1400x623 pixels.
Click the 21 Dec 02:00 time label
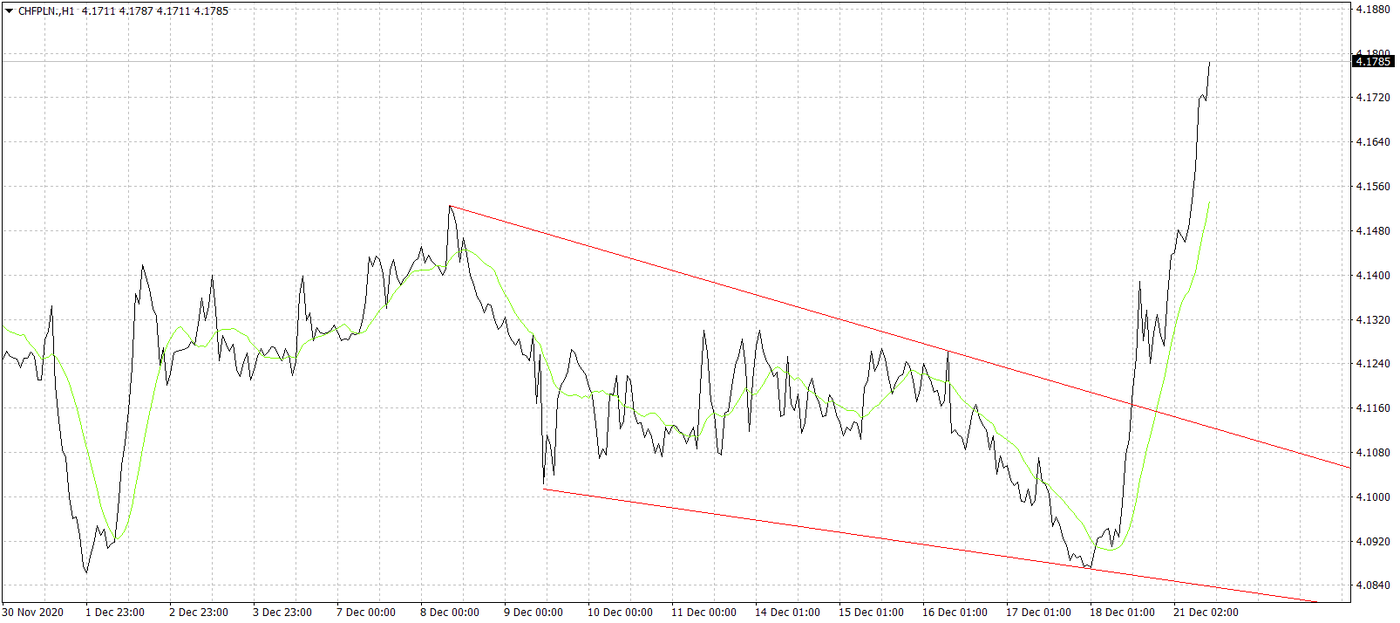(1204, 612)
